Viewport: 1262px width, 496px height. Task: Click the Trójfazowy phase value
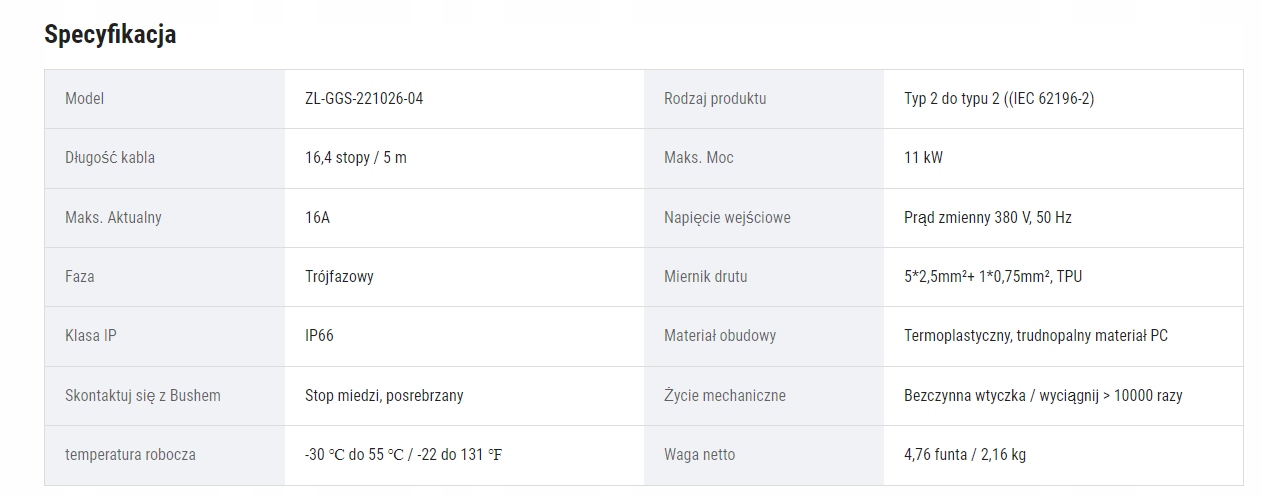click(339, 276)
